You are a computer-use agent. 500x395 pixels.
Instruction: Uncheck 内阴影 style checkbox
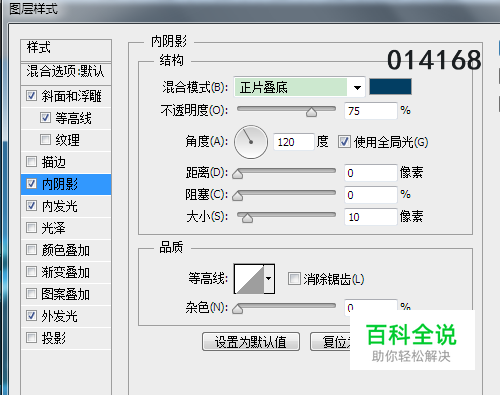31,184
